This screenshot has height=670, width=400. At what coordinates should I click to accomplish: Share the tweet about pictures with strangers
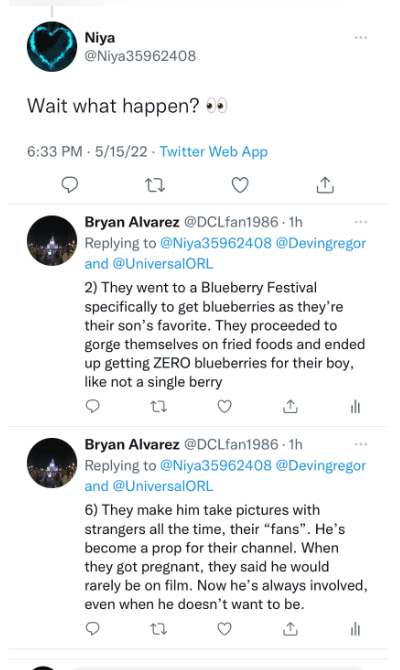pyautogui.click(x=290, y=629)
